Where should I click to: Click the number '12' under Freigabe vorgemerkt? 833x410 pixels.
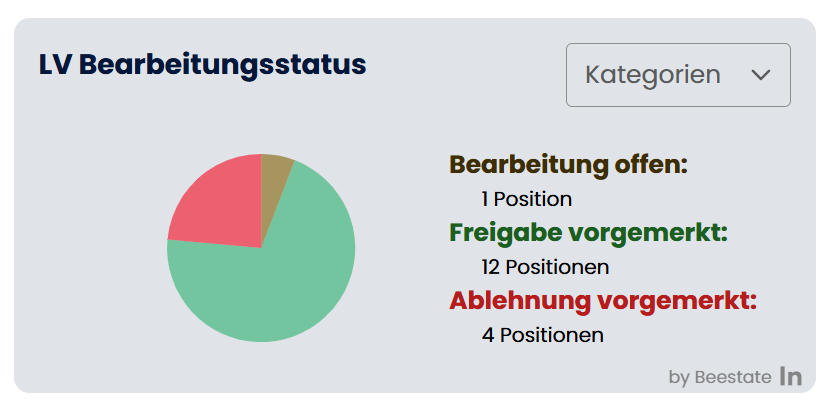[x=490, y=267]
